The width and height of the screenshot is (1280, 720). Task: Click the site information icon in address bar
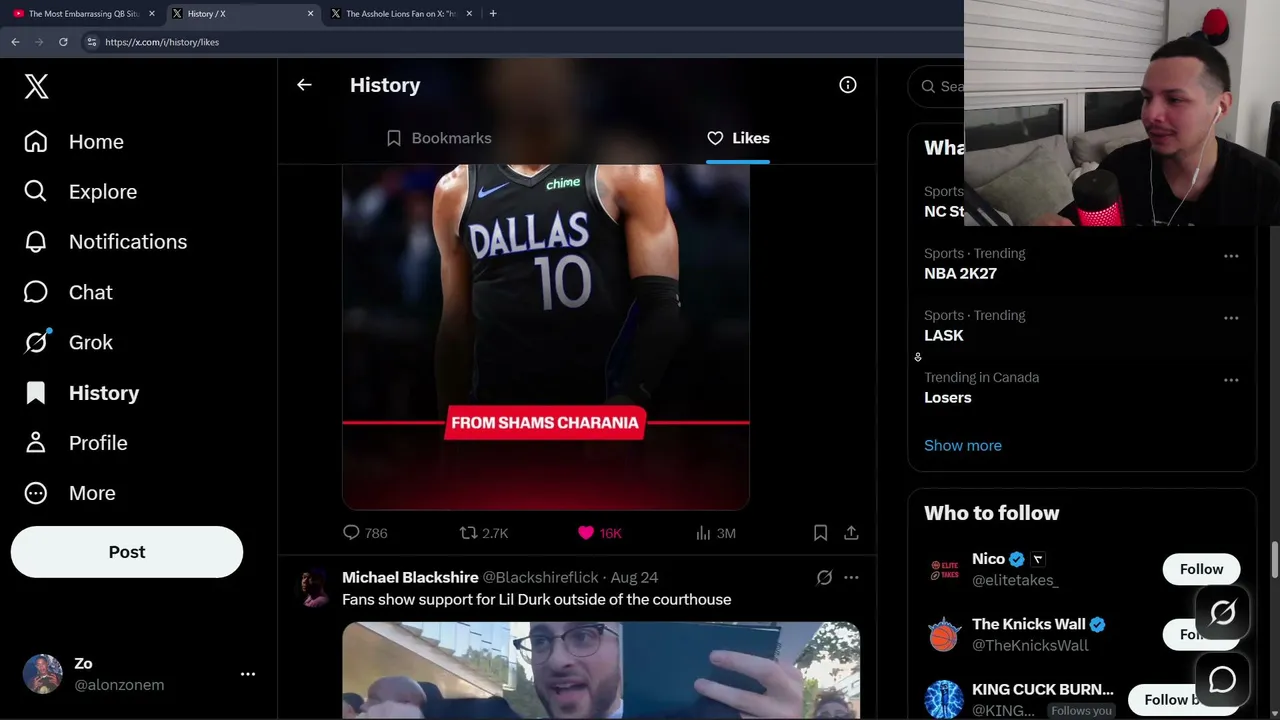tap(91, 42)
